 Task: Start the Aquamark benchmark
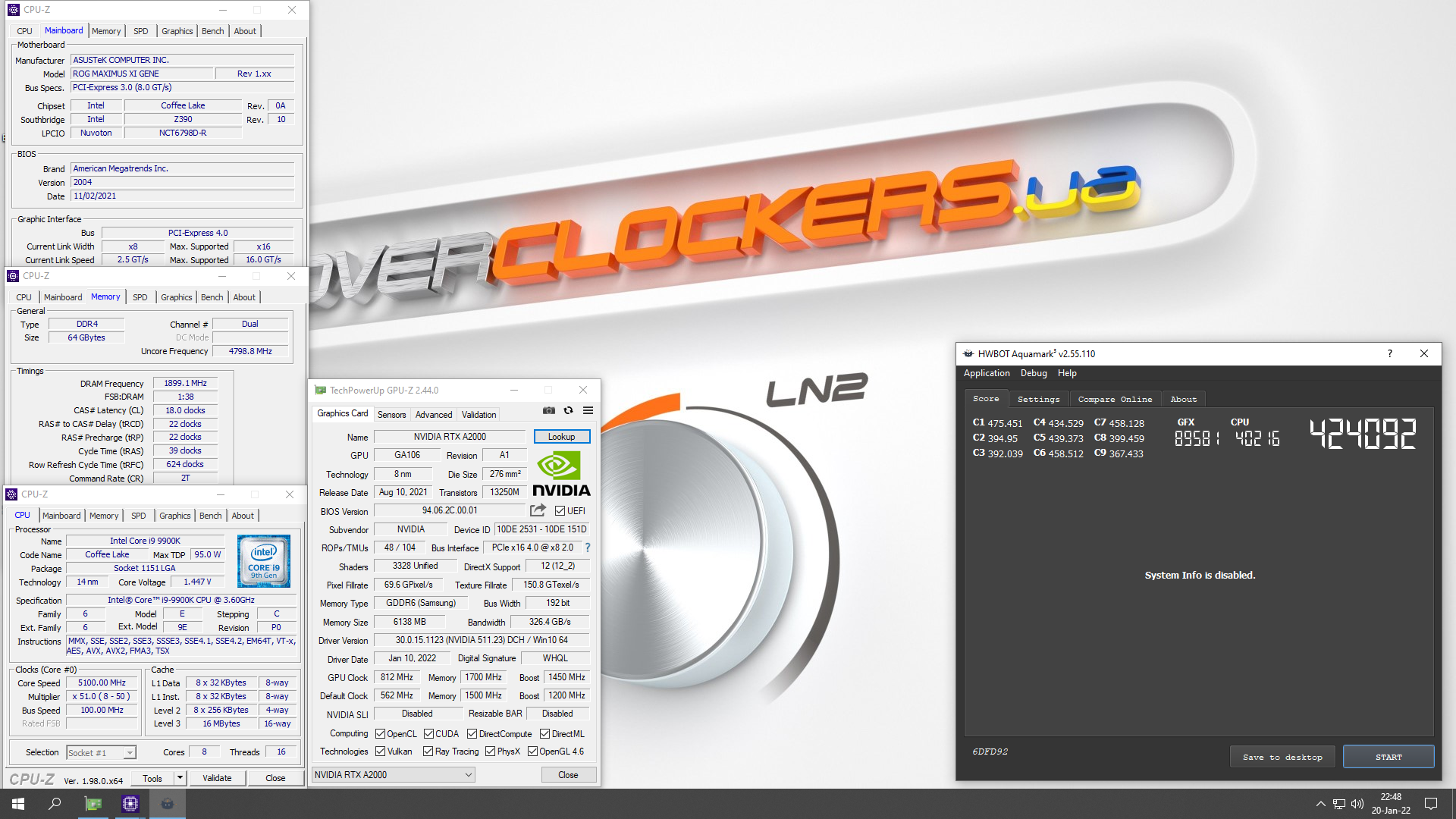pos(1389,757)
